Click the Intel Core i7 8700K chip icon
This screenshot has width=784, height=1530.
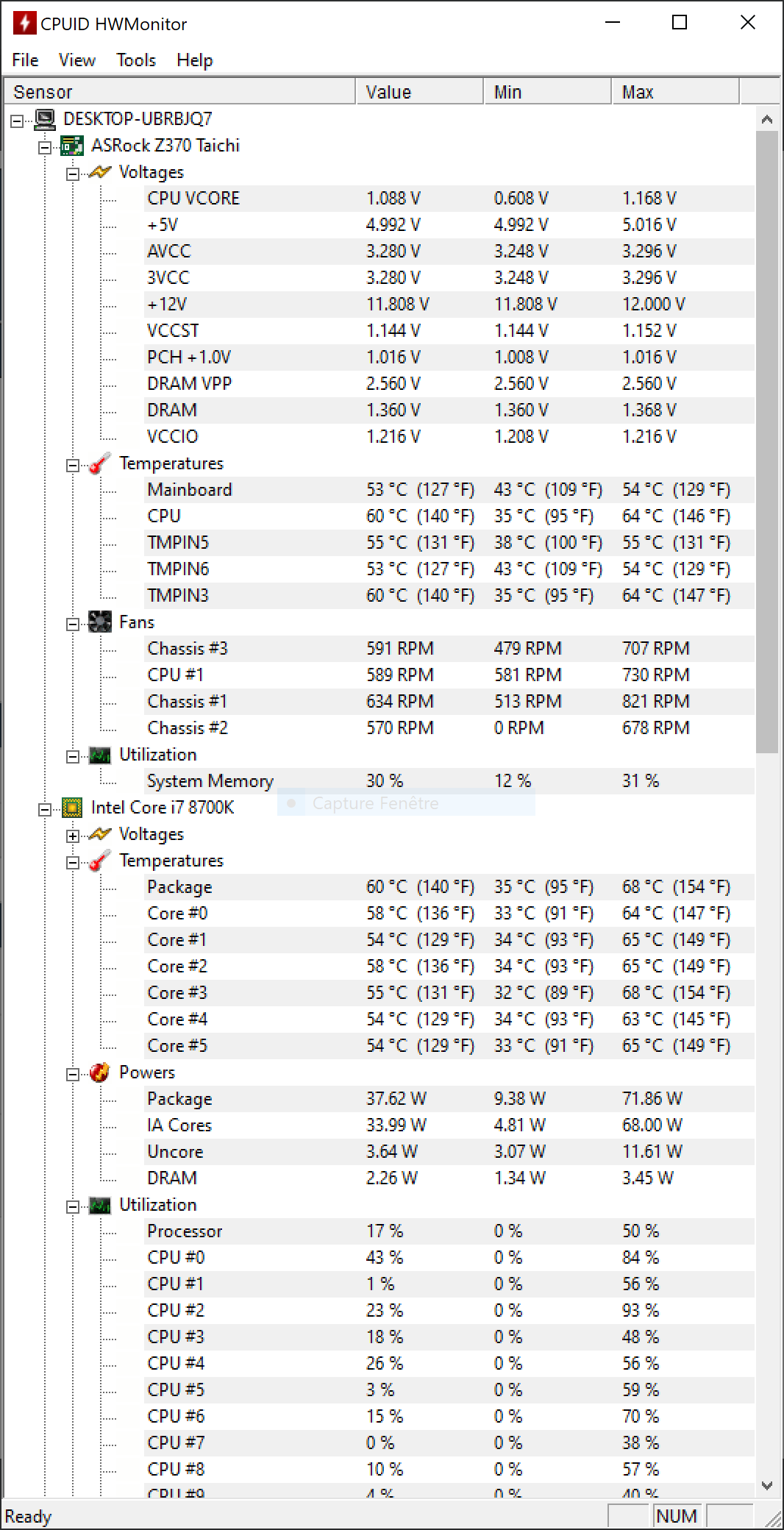(72, 808)
